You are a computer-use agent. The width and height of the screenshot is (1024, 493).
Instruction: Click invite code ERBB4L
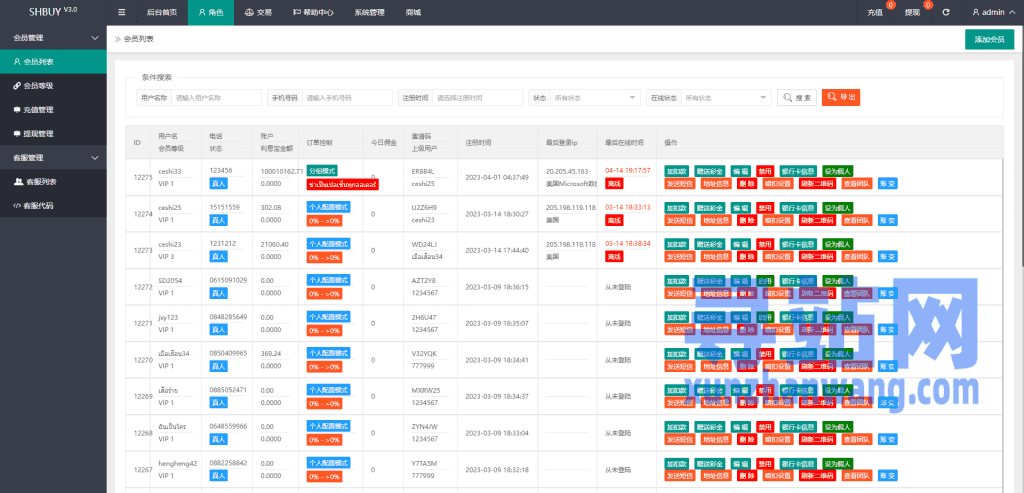point(423,170)
